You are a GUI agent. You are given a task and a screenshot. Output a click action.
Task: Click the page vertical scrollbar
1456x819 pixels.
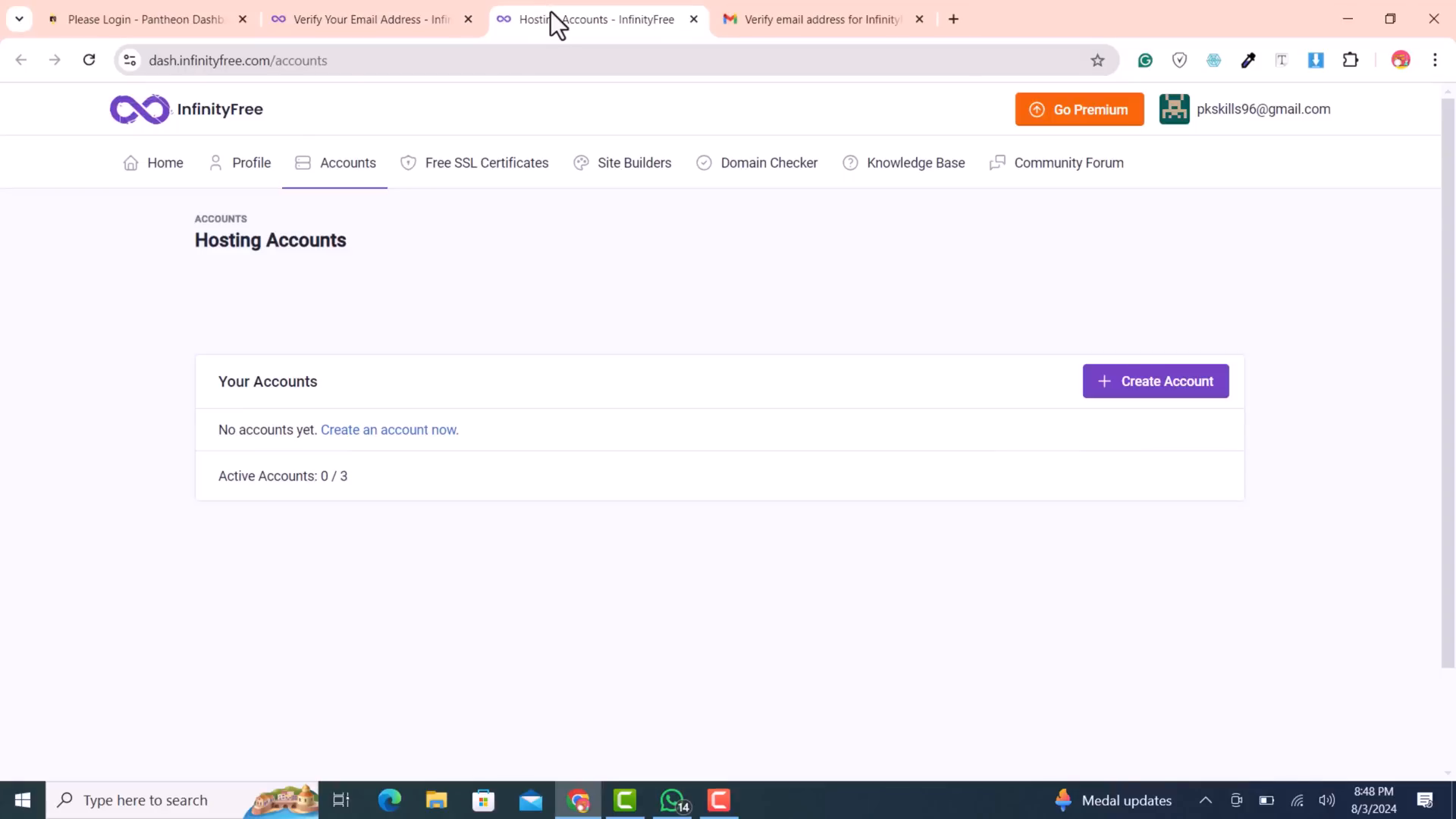tap(1448, 383)
